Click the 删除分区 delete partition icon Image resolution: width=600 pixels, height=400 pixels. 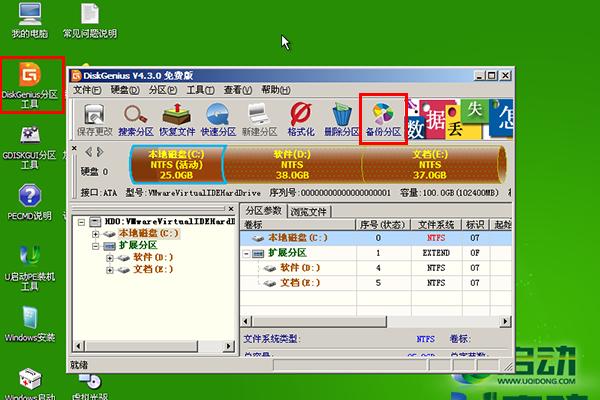coord(342,120)
